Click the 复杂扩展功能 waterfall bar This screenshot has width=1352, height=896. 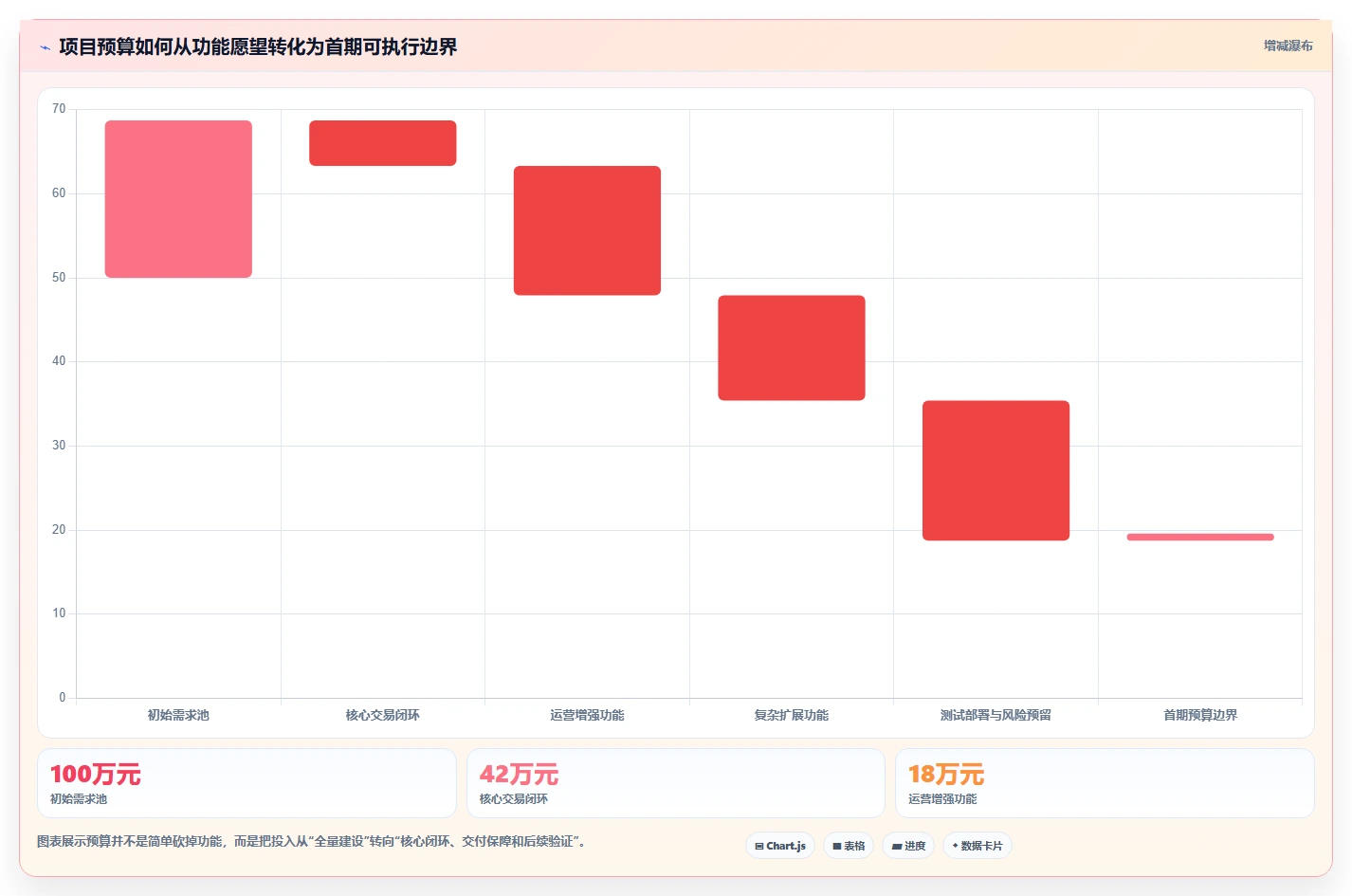792,348
